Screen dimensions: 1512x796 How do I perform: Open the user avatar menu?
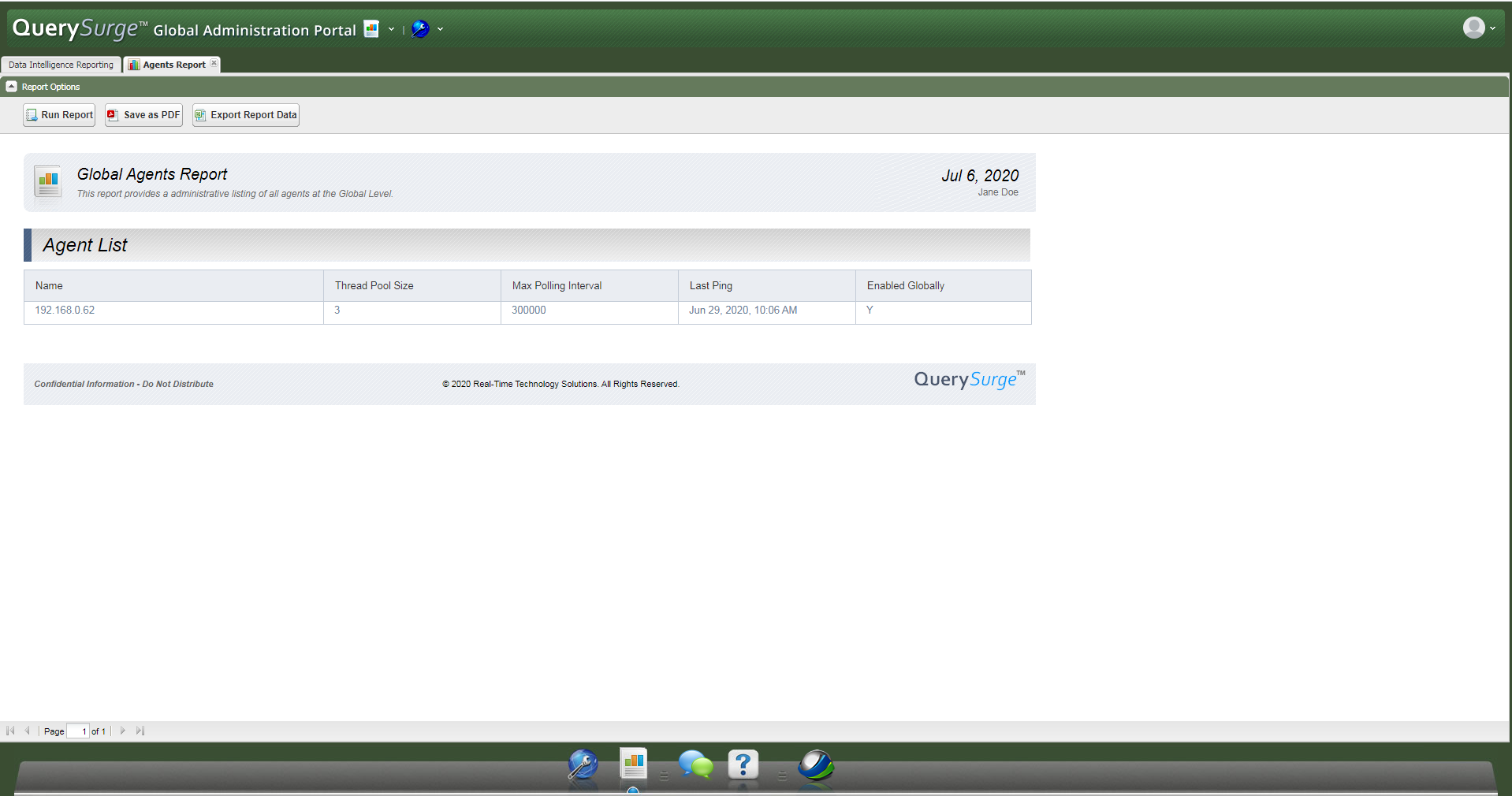pyautogui.click(x=1479, y=28)
